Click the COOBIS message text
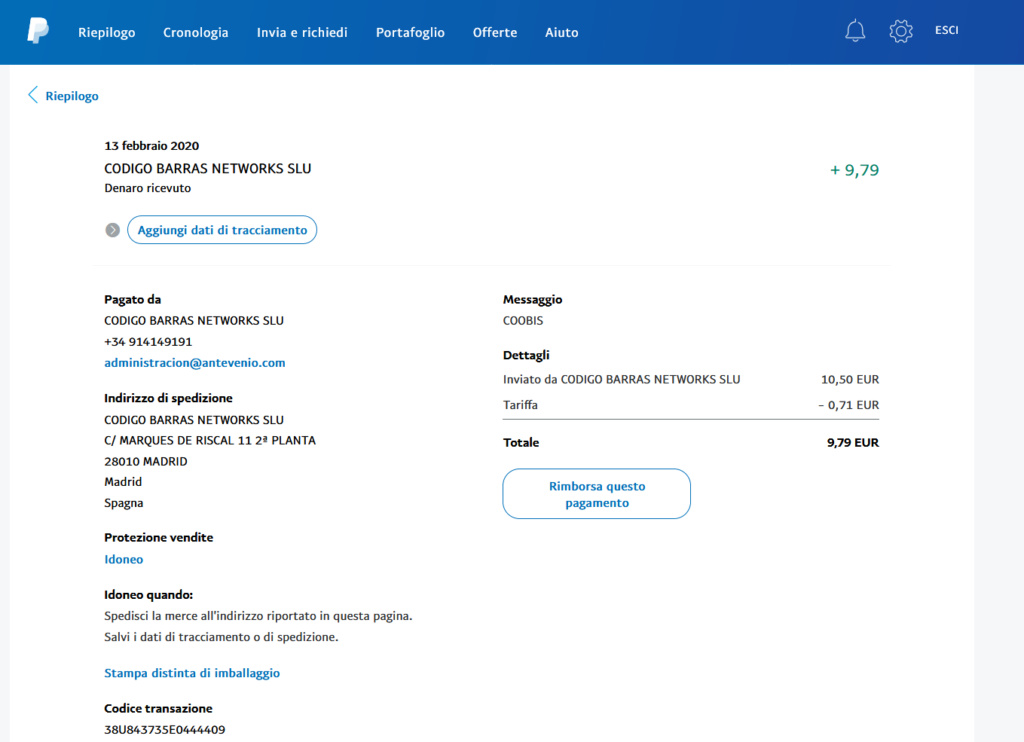The image size is (1024, 742). pyautogui.click(x=523, y=321)
